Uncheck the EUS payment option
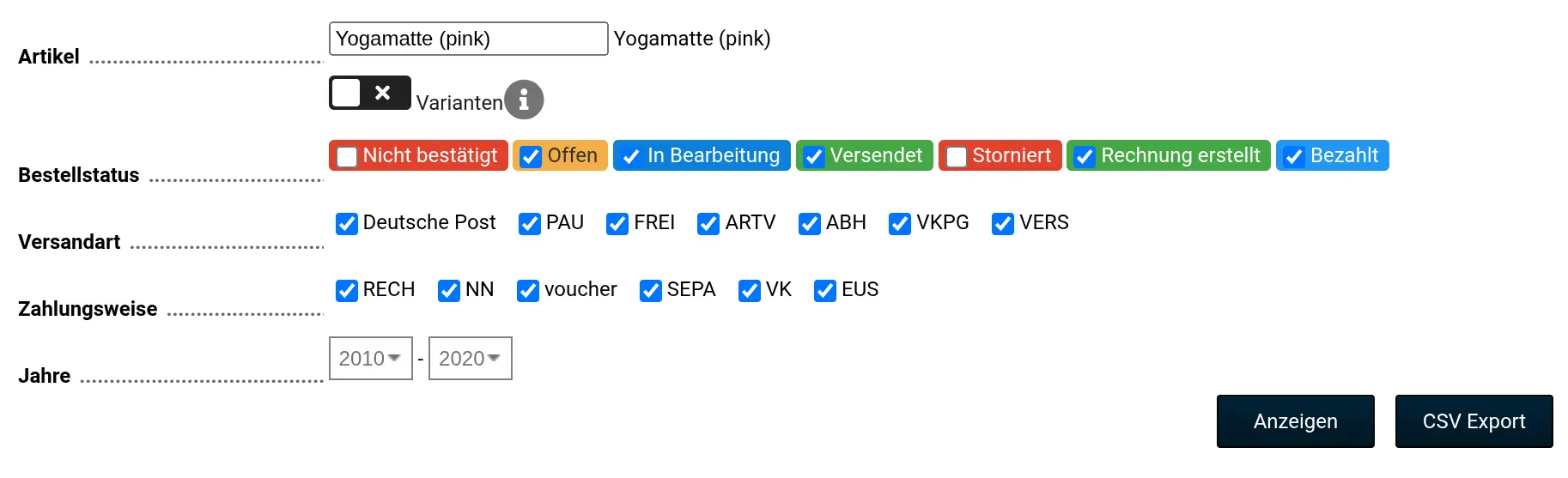The height and width of the screenshot is (478, 1568). [x=825, y=291]
